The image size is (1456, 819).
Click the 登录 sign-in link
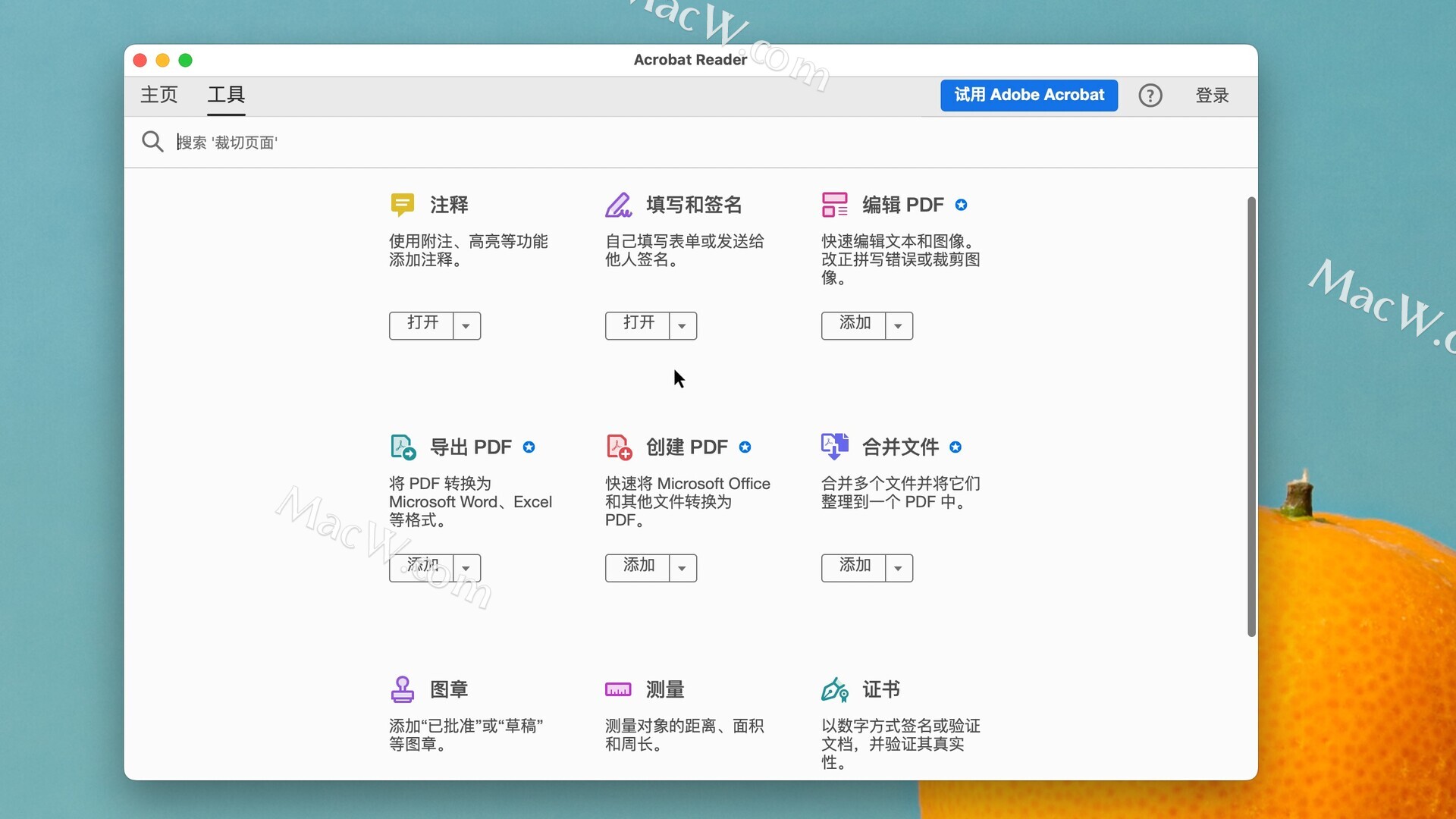click(x=1212, y=96)
